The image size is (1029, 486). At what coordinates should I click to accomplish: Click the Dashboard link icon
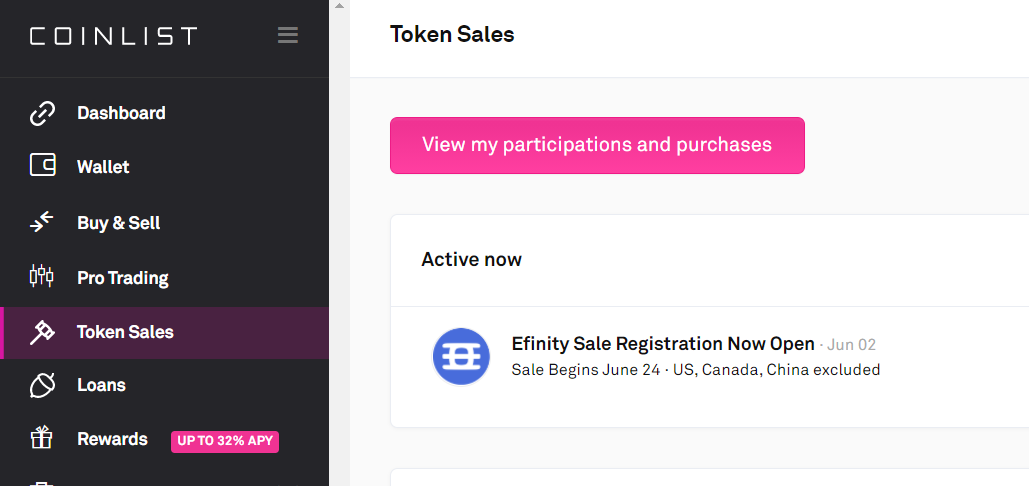click(42, 114)
